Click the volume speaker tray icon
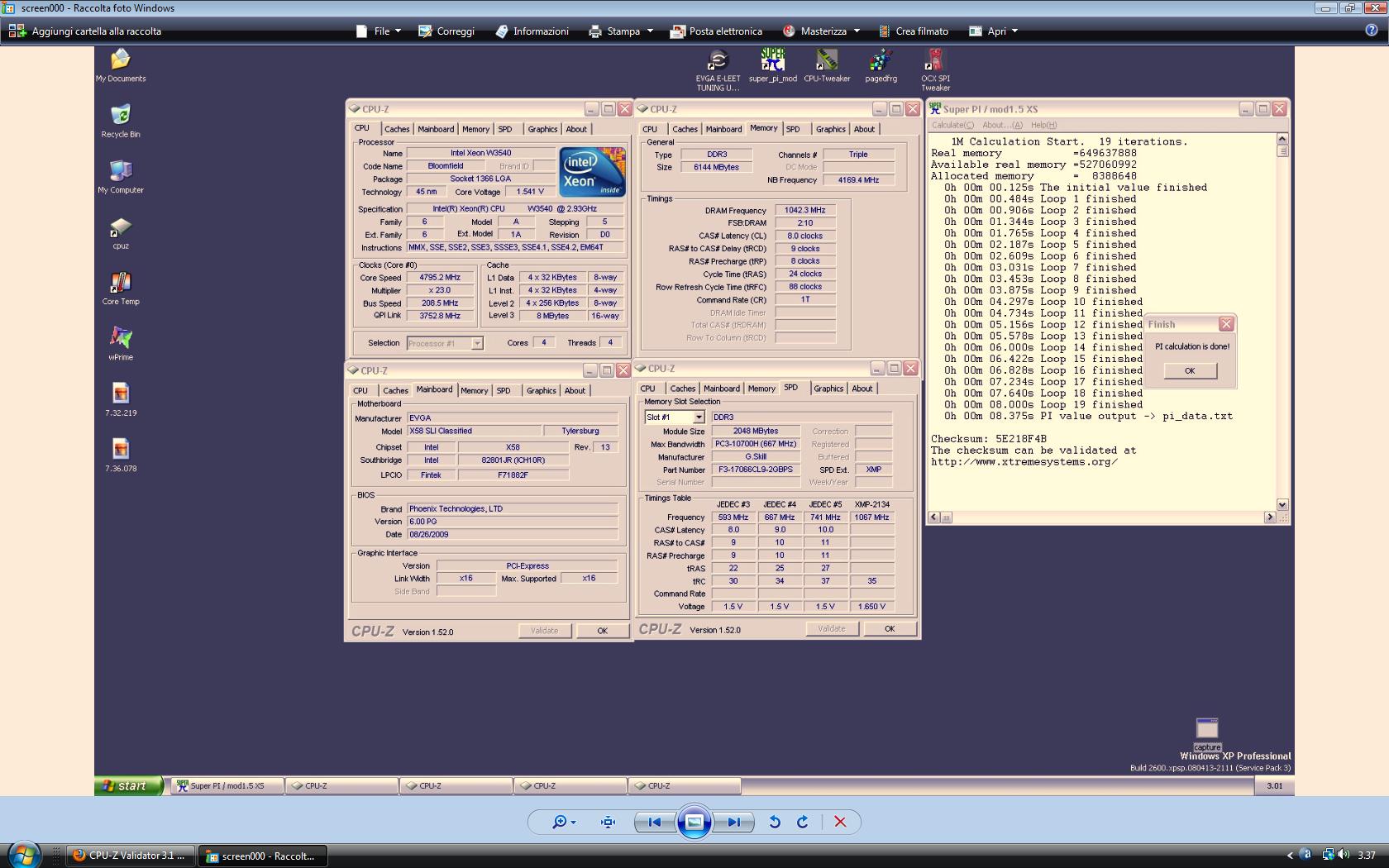The height and width of the screenshot is (868, 1389). (x=1343, y=855)
